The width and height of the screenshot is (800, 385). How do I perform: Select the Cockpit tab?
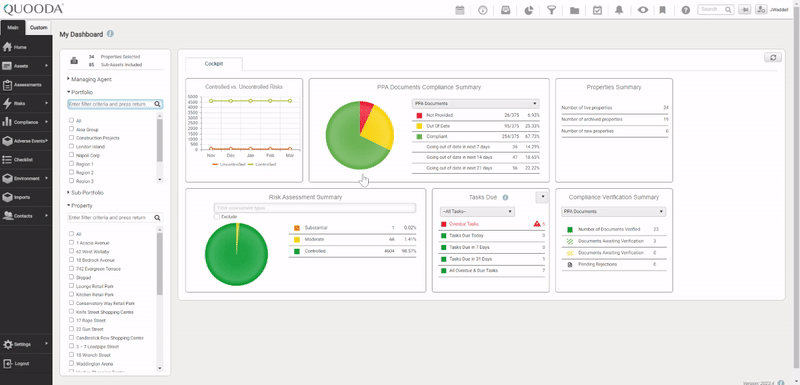[x=214, y=64]
